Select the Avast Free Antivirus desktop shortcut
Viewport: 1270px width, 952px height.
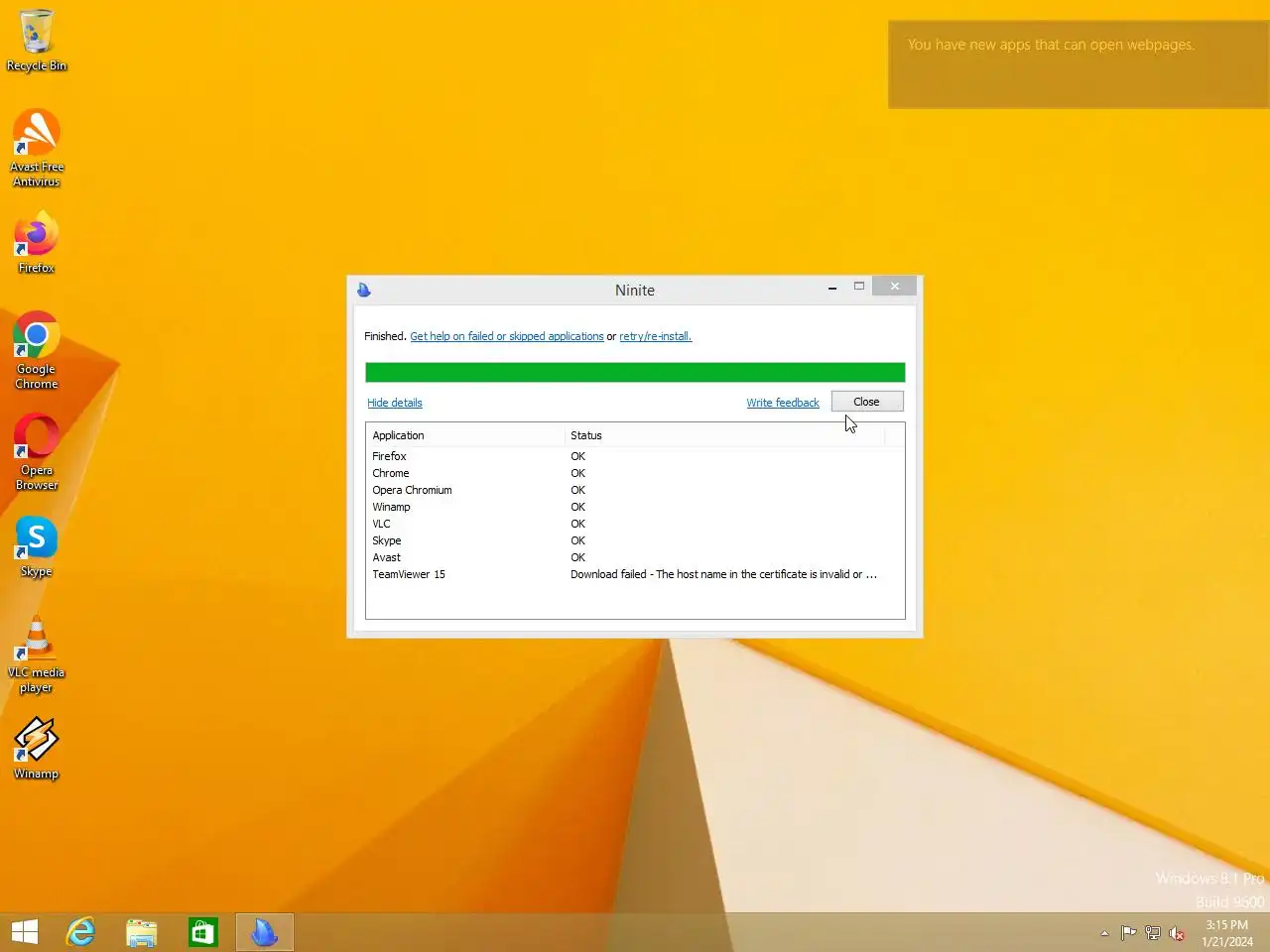[37, 148]
